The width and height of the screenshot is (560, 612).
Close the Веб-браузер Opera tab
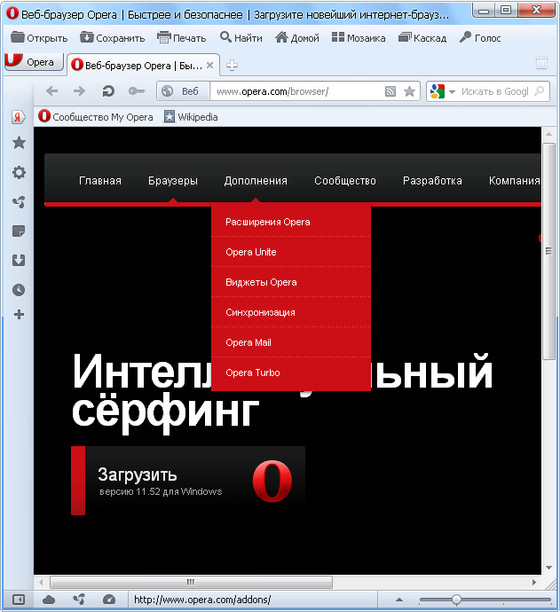pos(210,65)
